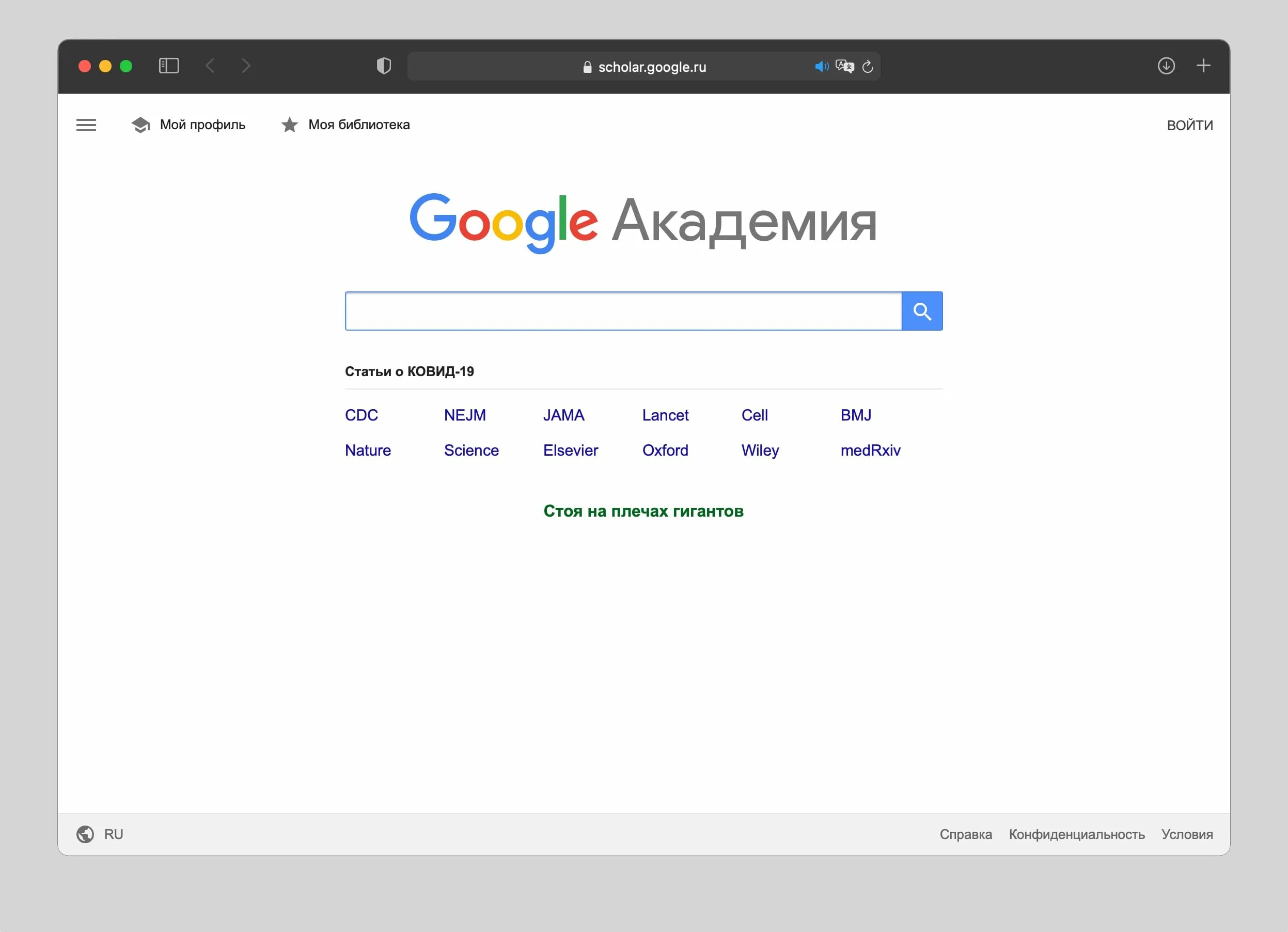This screenshot has height=932, width=1288.
Task: Reload the page with the refresh icon
Action: (867, 67)
